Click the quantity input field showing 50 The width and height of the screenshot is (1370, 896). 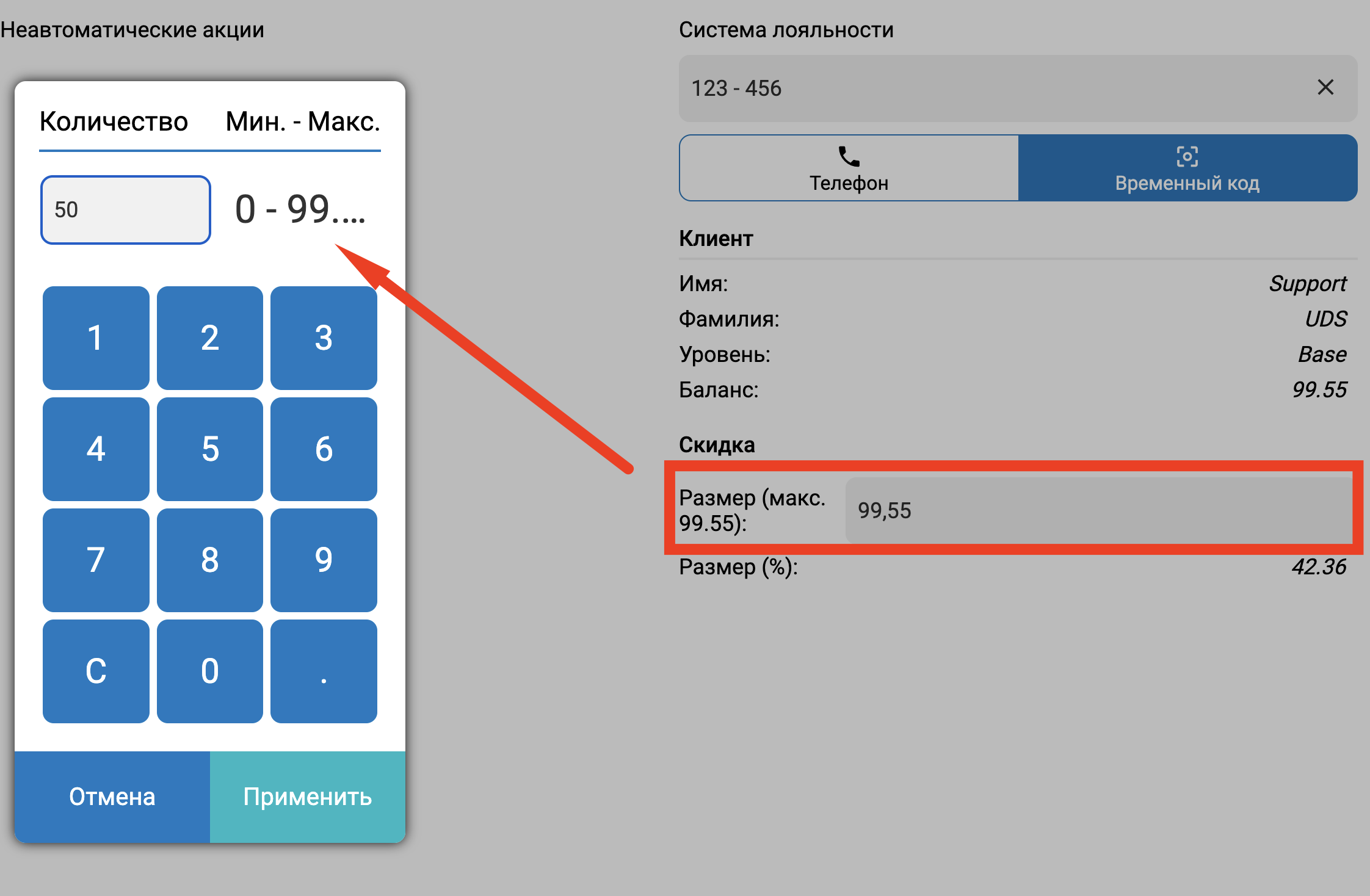coord(126,210)
